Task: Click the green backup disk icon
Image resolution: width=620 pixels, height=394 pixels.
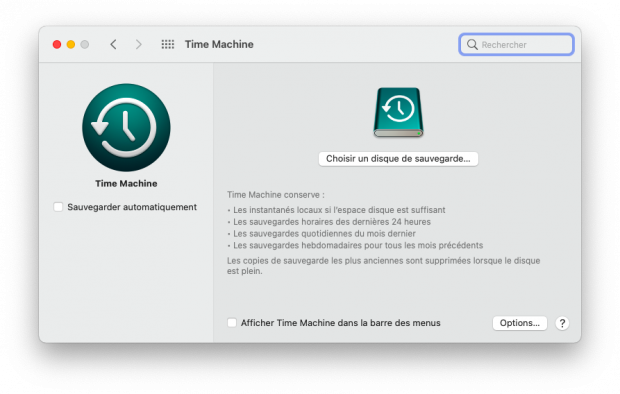Action: 398,112
